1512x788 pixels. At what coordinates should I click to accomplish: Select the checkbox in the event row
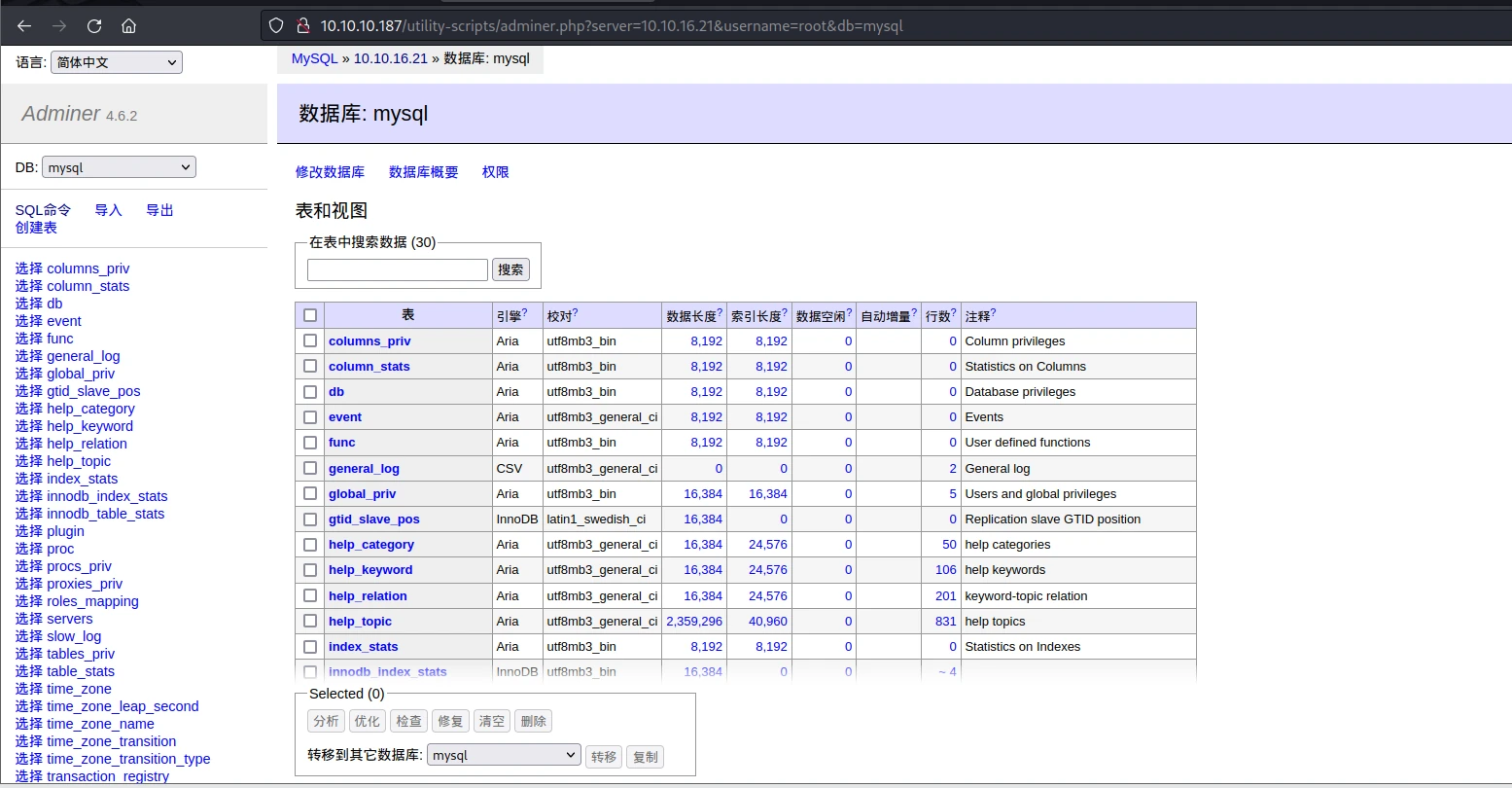tap(310, 416)
